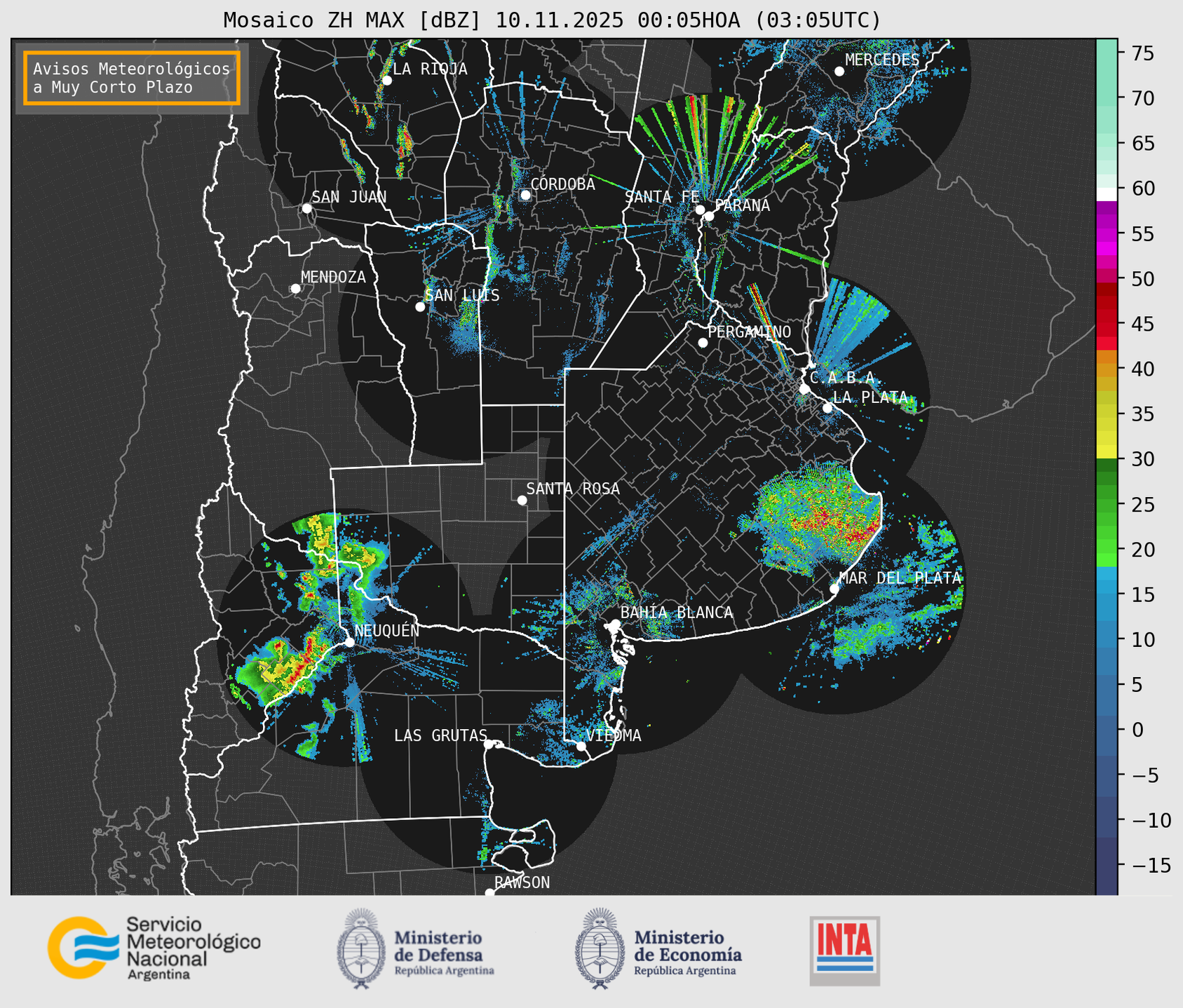Viewport: 1183px width, 1008px height.
Task: Click the MENDOZA city label
Action: (333, 278)
